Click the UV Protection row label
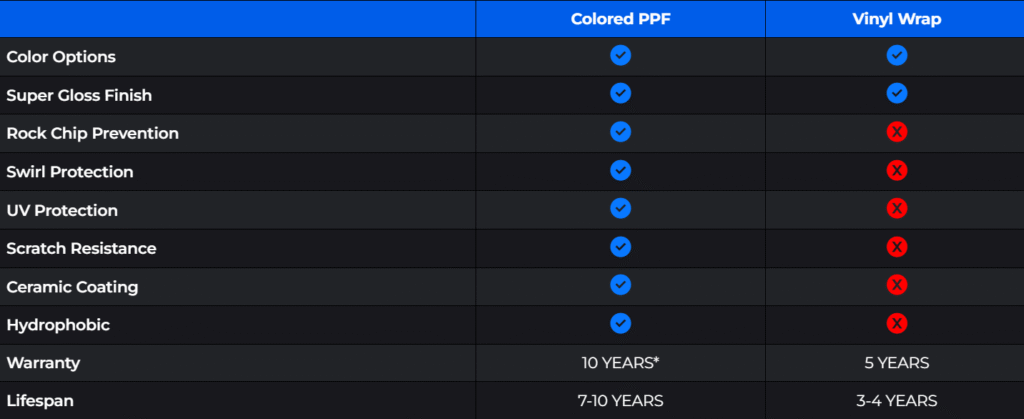 pos(62,210)
